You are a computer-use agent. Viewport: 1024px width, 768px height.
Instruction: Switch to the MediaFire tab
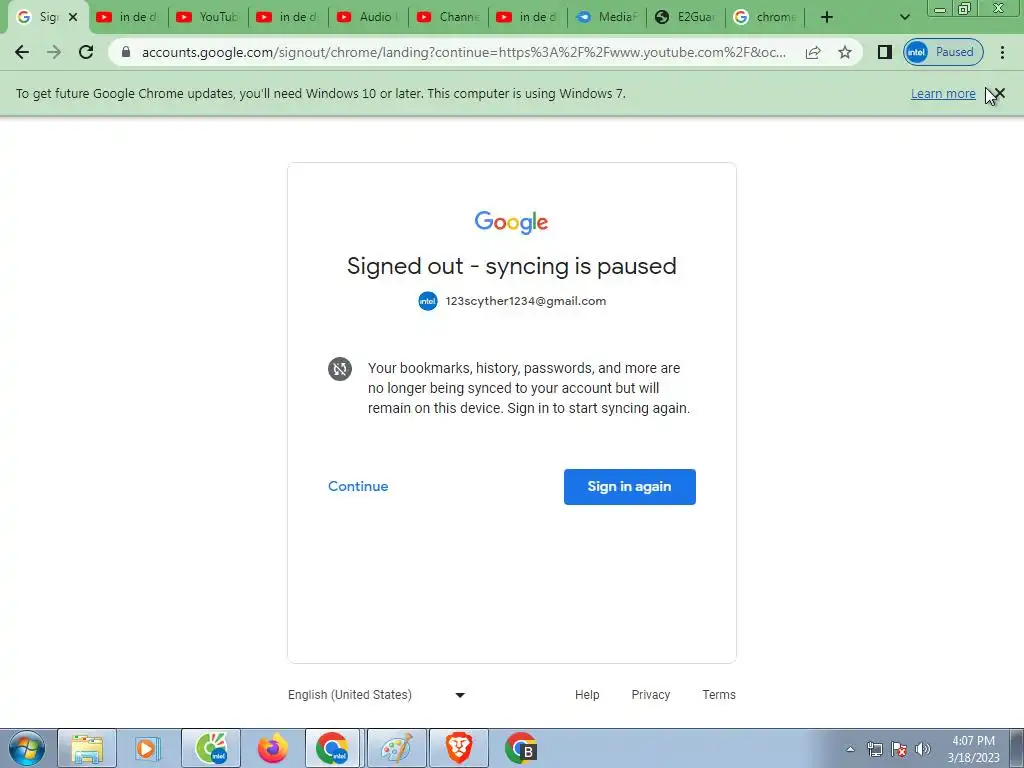point(607,17)
